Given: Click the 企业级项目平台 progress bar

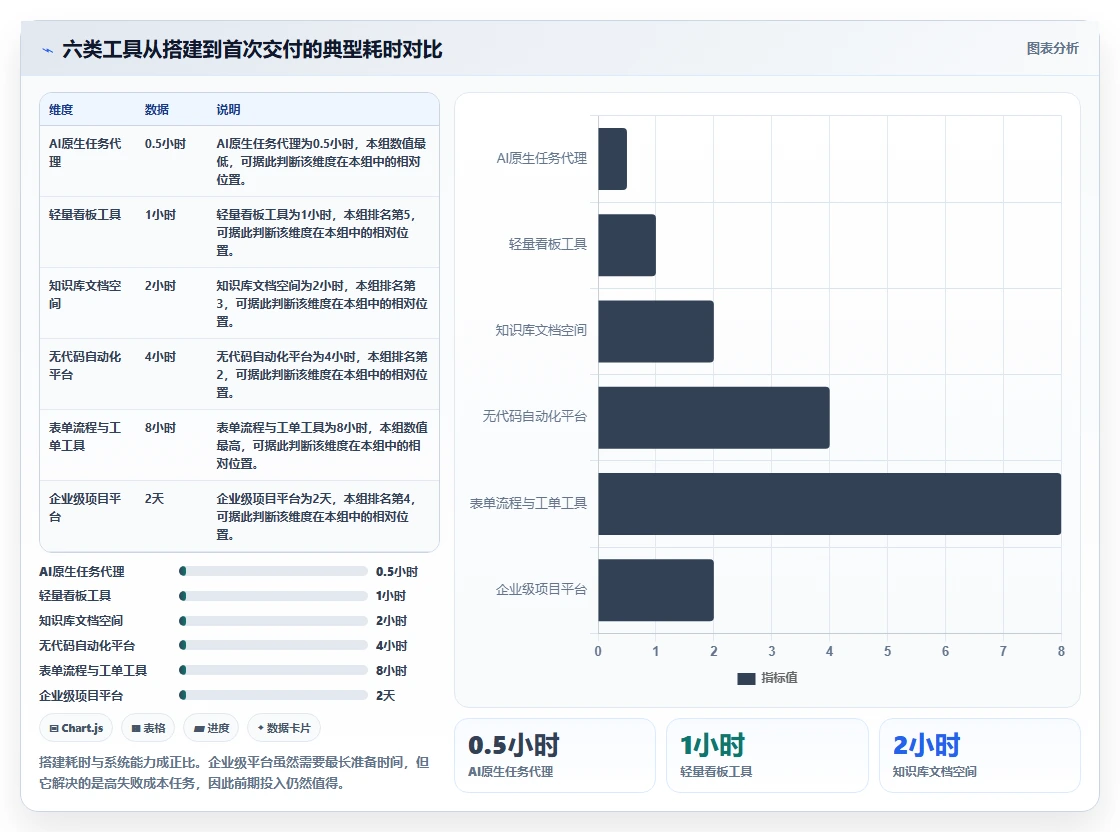Looking at the screenshot, I should (273, 696).
